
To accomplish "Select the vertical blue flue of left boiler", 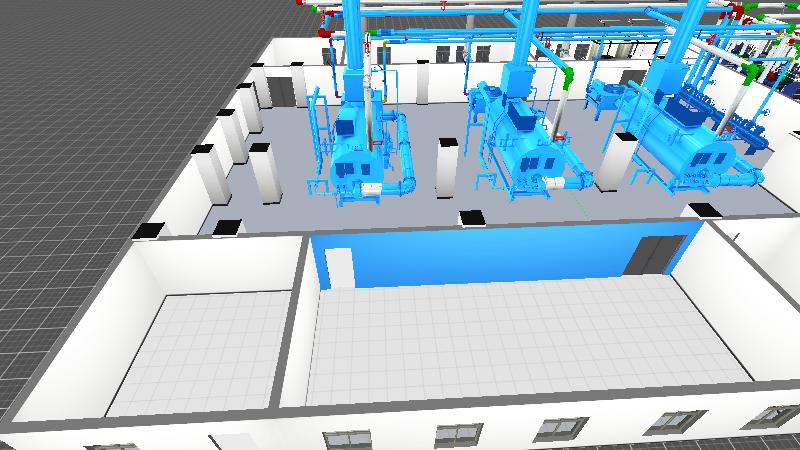I will click(x=353, y=35).
